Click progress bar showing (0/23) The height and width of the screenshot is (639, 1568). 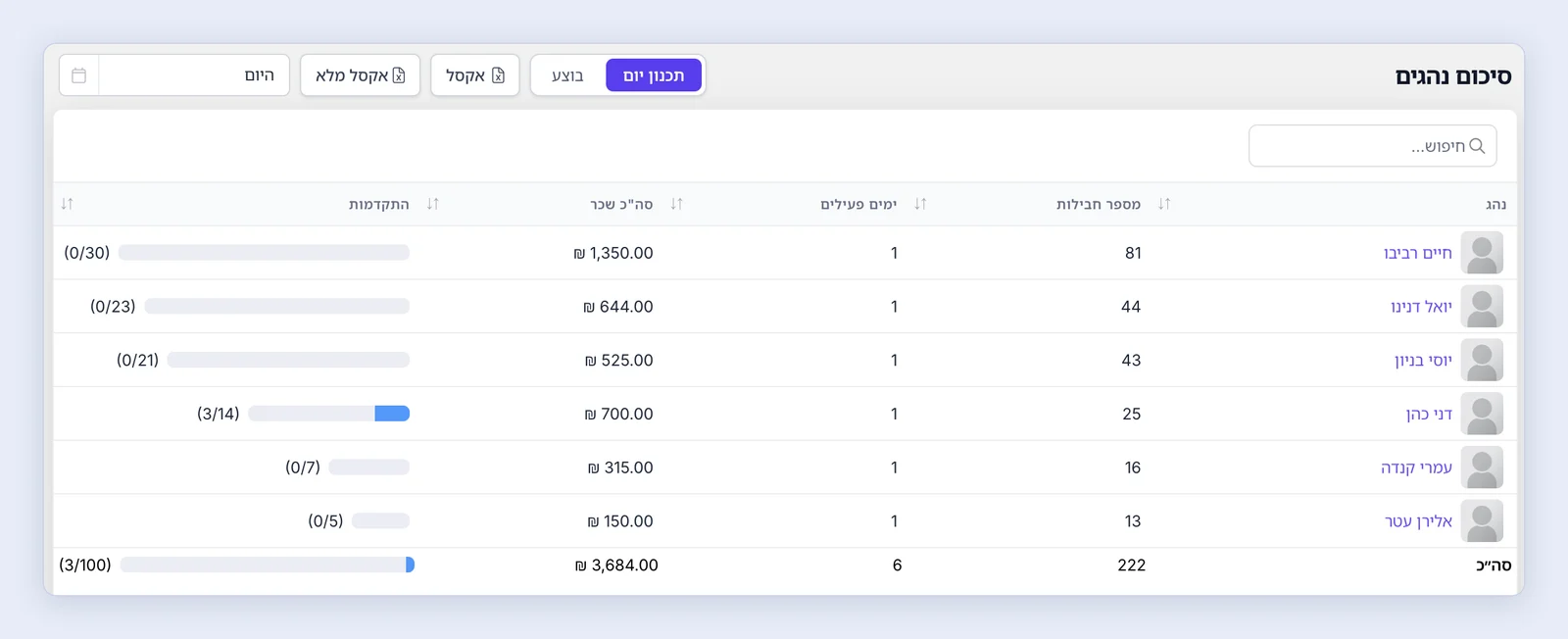click(x=277, y=307)
